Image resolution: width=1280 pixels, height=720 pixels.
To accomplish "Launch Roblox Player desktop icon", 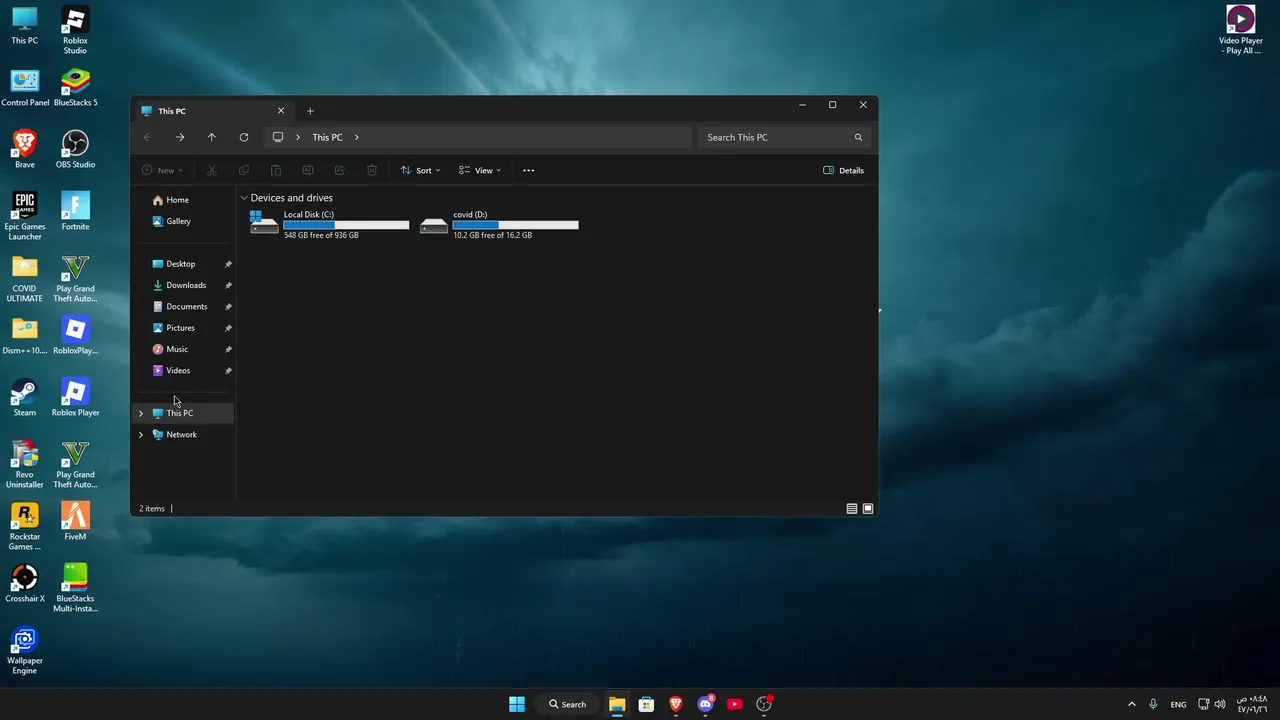I will [75, 398].
